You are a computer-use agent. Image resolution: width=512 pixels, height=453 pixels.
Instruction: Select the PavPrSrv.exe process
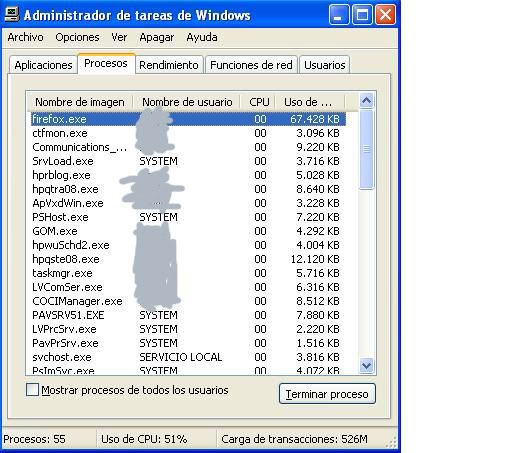188,343
